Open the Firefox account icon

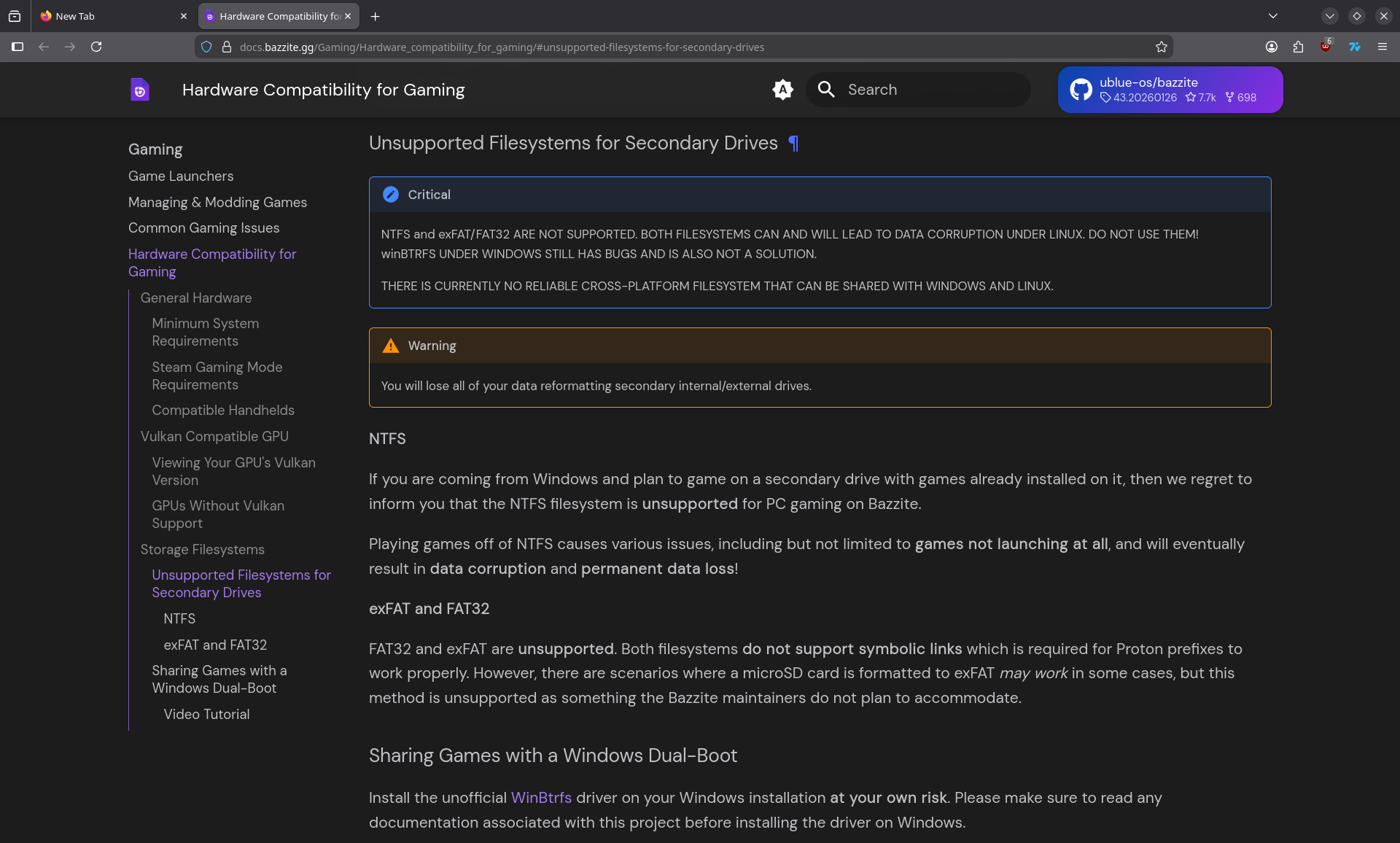tap(1272, 47)
